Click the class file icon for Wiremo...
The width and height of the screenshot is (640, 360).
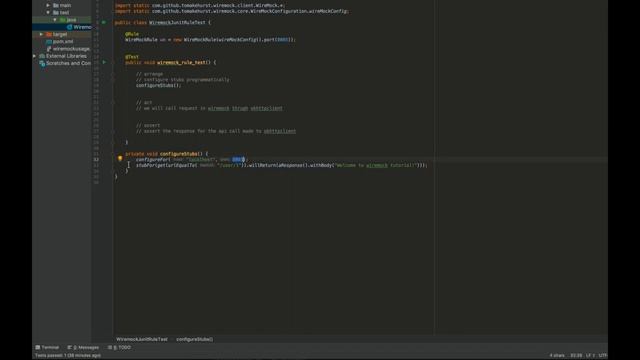pos(69,27)
